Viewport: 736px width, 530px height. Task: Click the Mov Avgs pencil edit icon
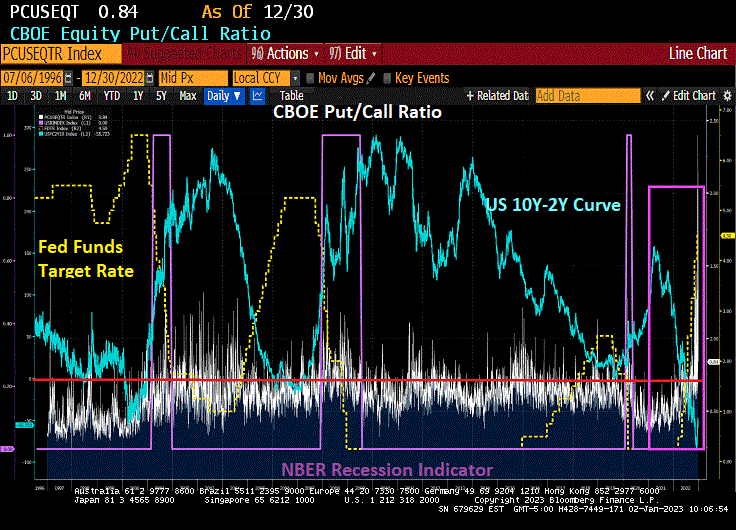[x=371, y=78]
